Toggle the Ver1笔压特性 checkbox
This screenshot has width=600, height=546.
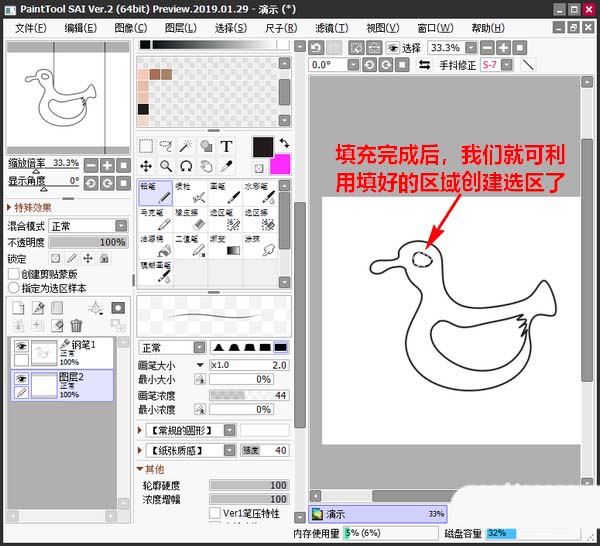point(215,513)
